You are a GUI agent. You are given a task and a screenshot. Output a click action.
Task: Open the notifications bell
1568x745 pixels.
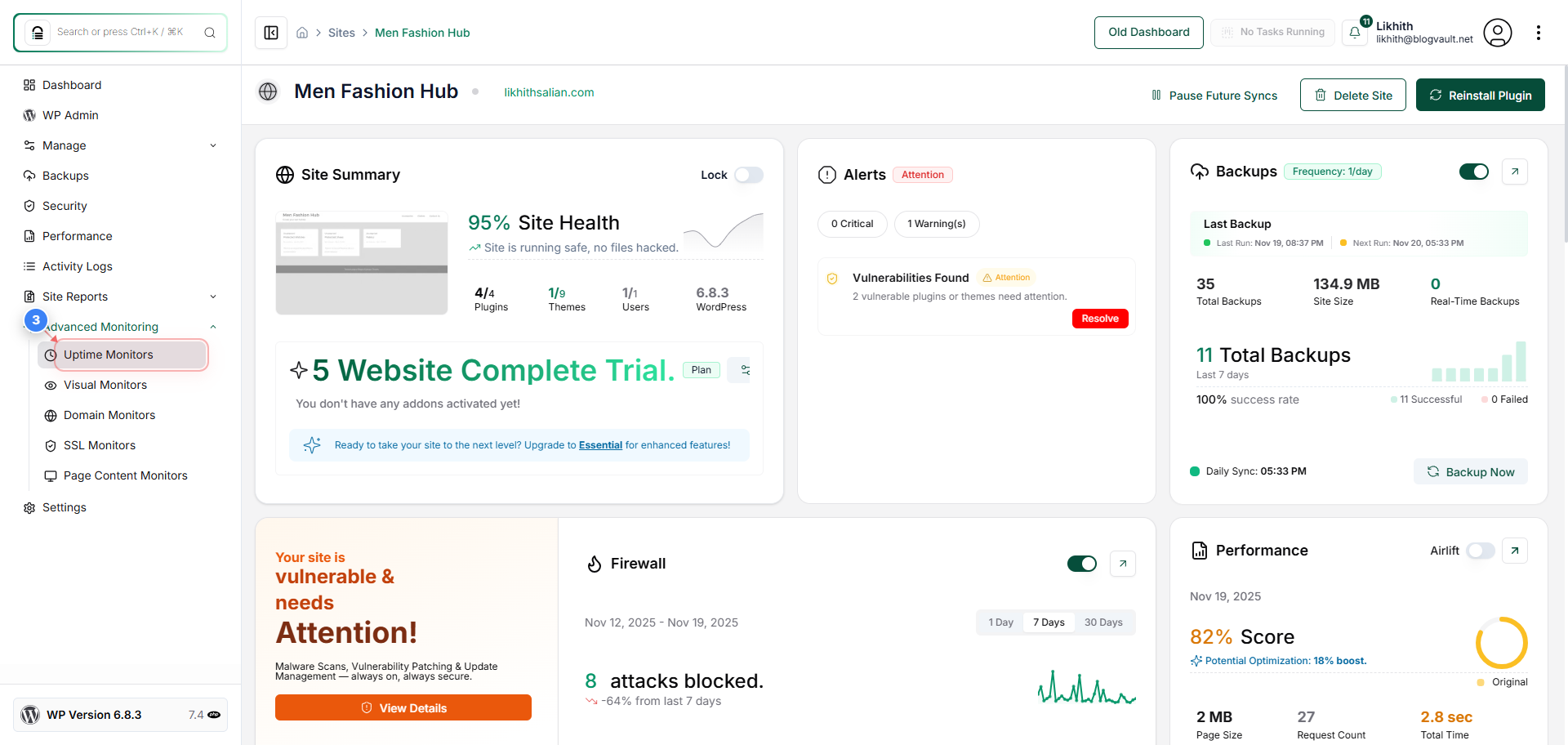tap(1355, 33)
